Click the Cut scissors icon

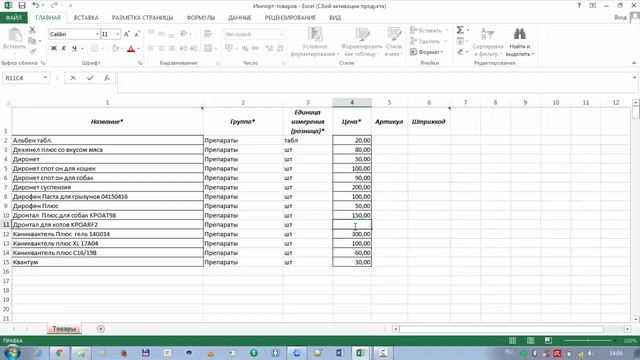pyautogui.click(x=32, y=30)
